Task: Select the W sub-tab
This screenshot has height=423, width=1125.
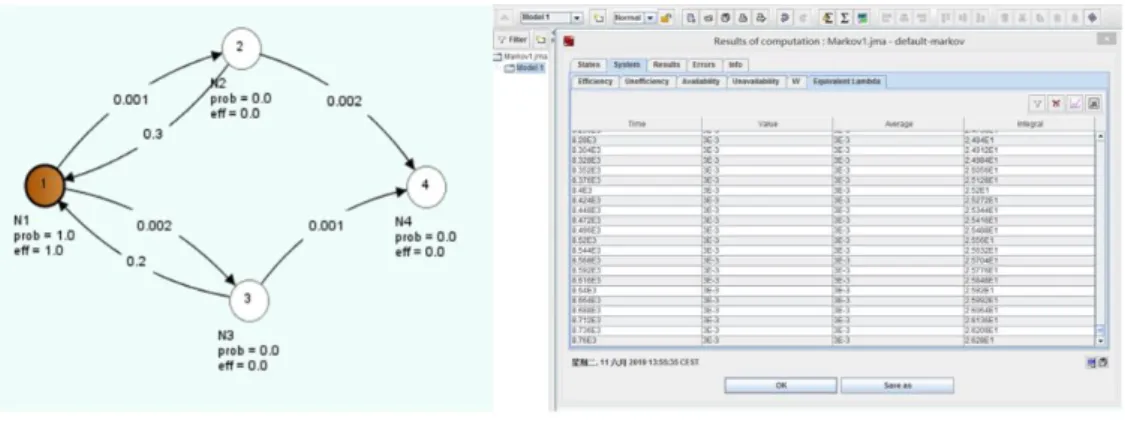Action: [796, 82]
